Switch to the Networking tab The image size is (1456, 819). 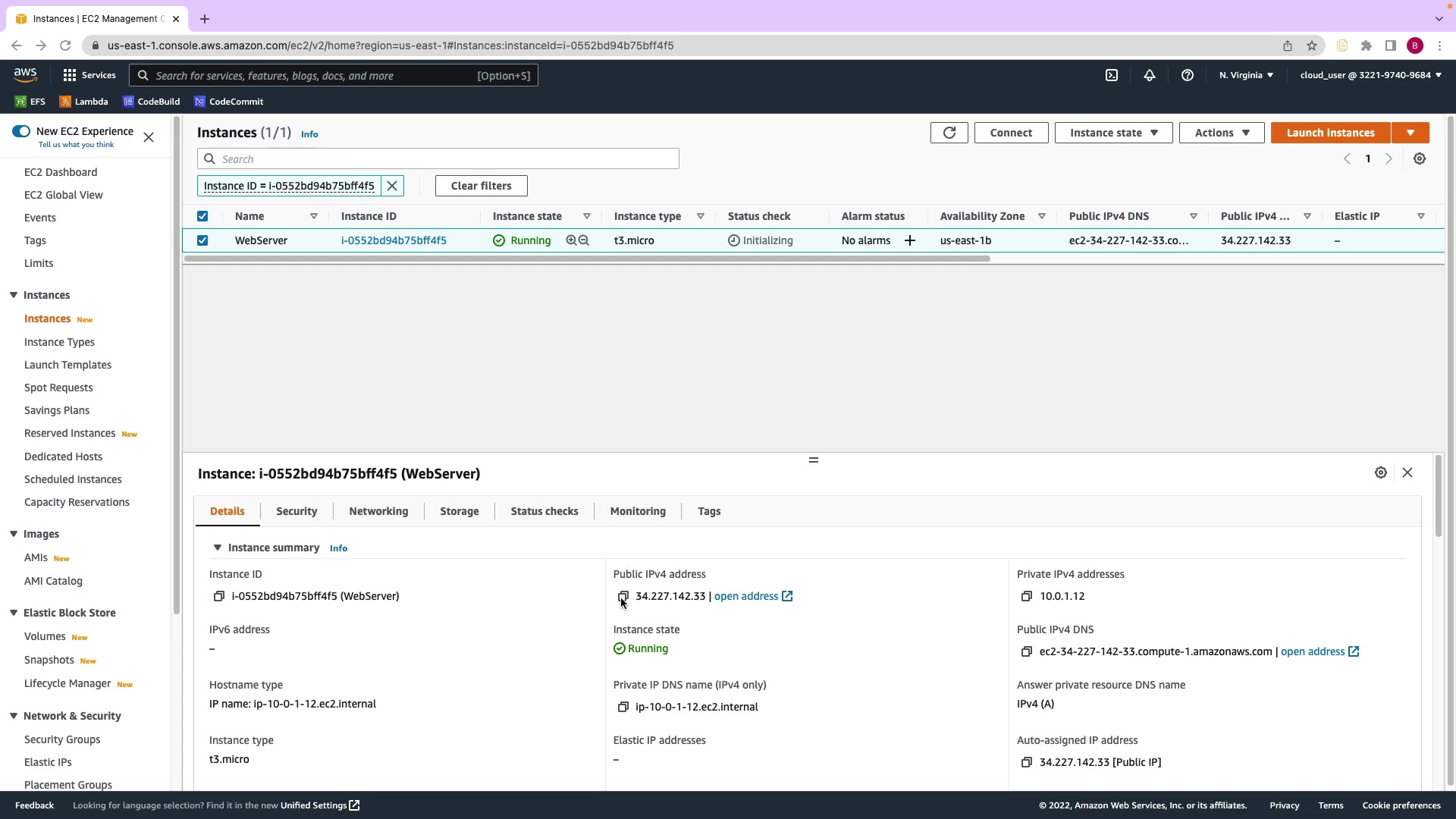coord(378,511)
